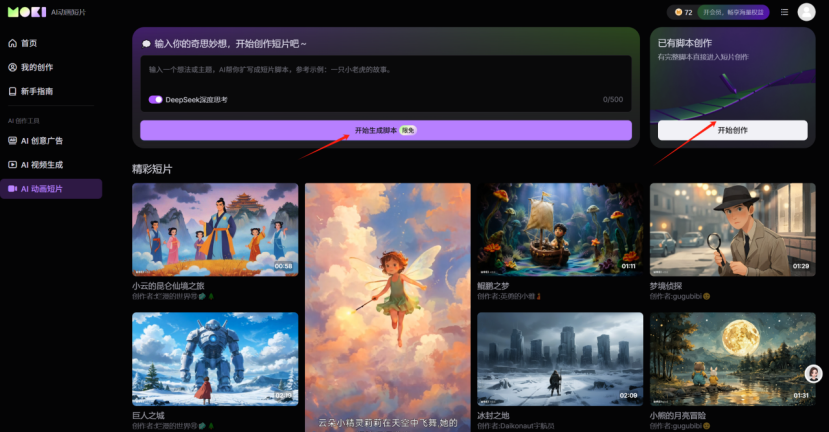Open 鲲鹏之梦 video thumbnail

coord(560,229)
